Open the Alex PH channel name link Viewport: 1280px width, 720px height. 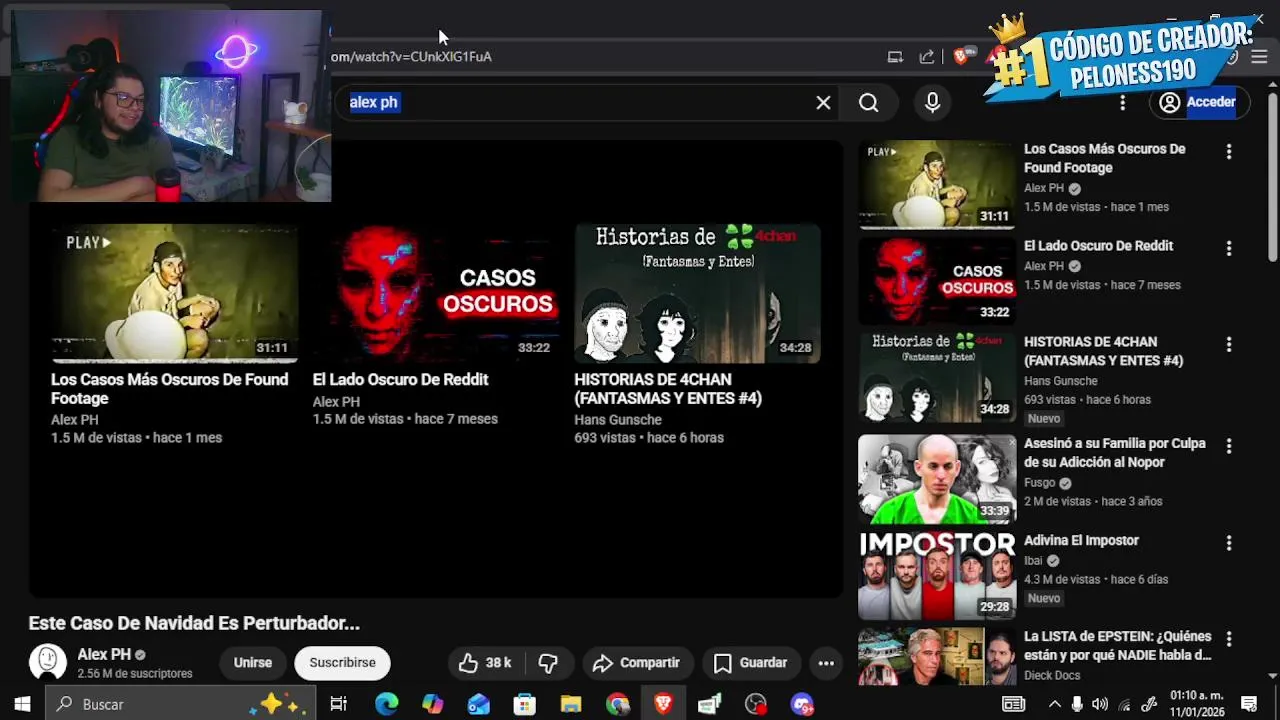[104, 654]
